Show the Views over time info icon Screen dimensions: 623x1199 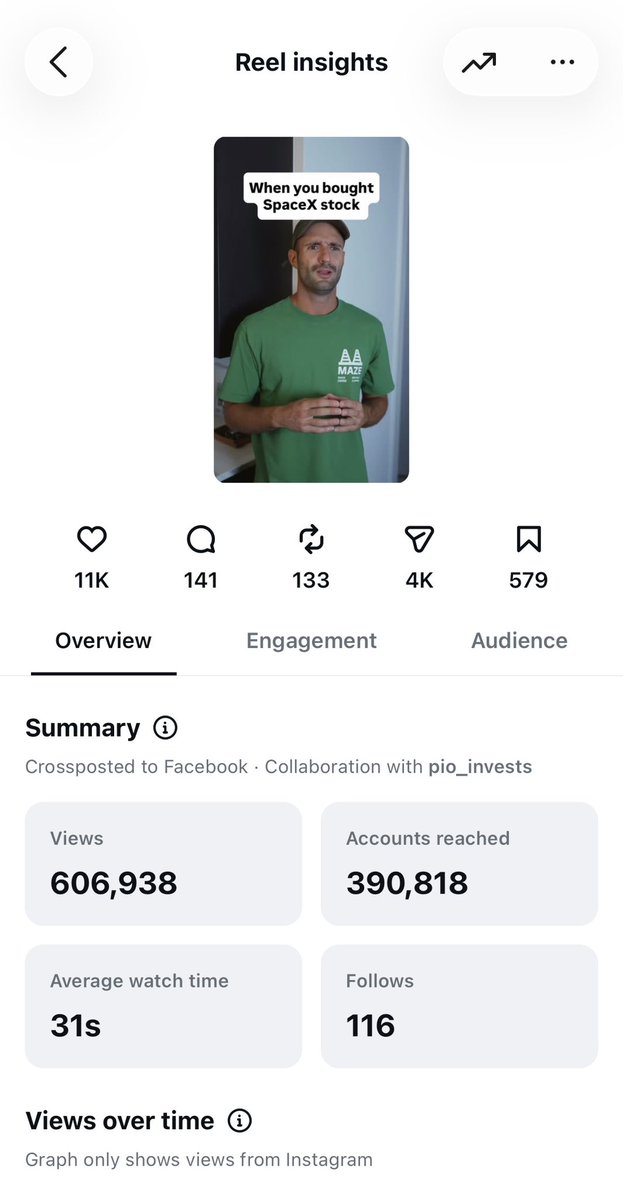click(x=239, y=1120)
